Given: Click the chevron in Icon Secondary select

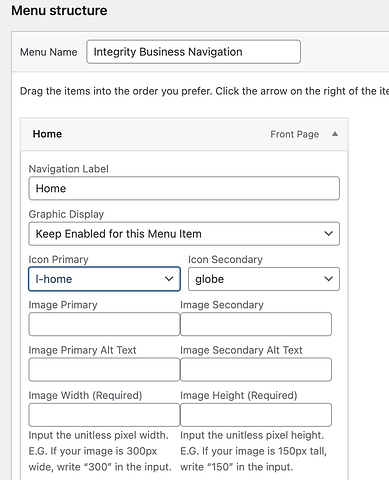Looking at the screenshot, I should (329, 279).
